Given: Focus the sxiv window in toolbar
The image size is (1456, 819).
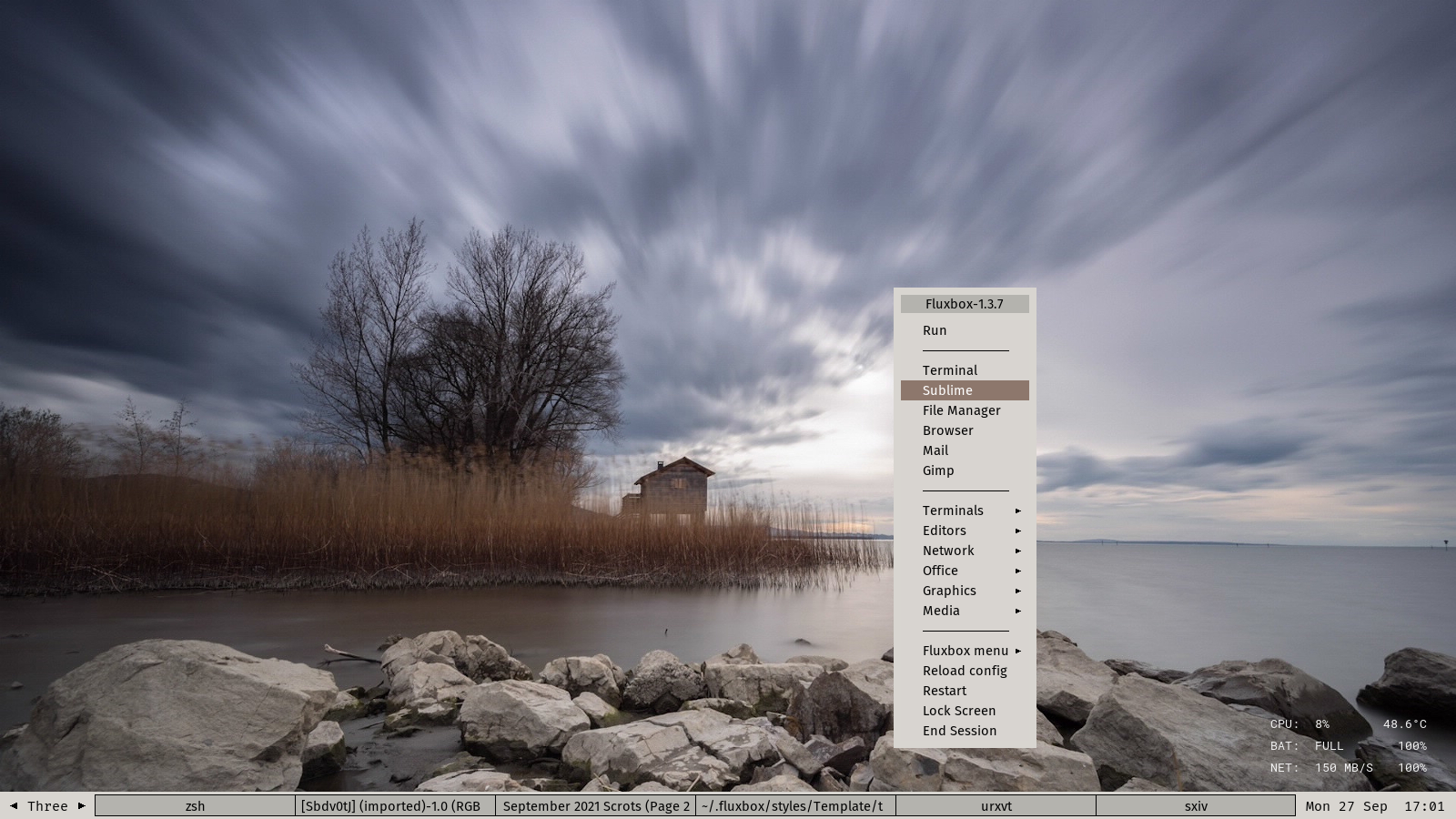Looking at the screenshot, I should pyautogui.click(x=1196, y=806).
